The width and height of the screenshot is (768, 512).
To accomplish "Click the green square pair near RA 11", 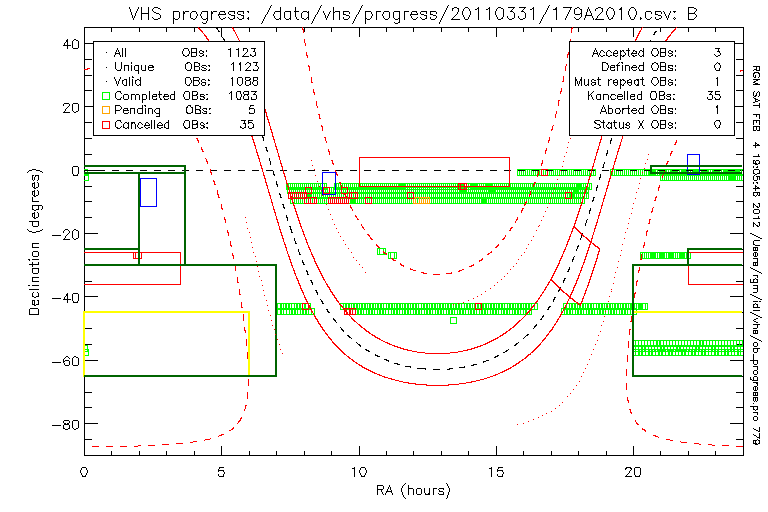I will tap(387, 253).
